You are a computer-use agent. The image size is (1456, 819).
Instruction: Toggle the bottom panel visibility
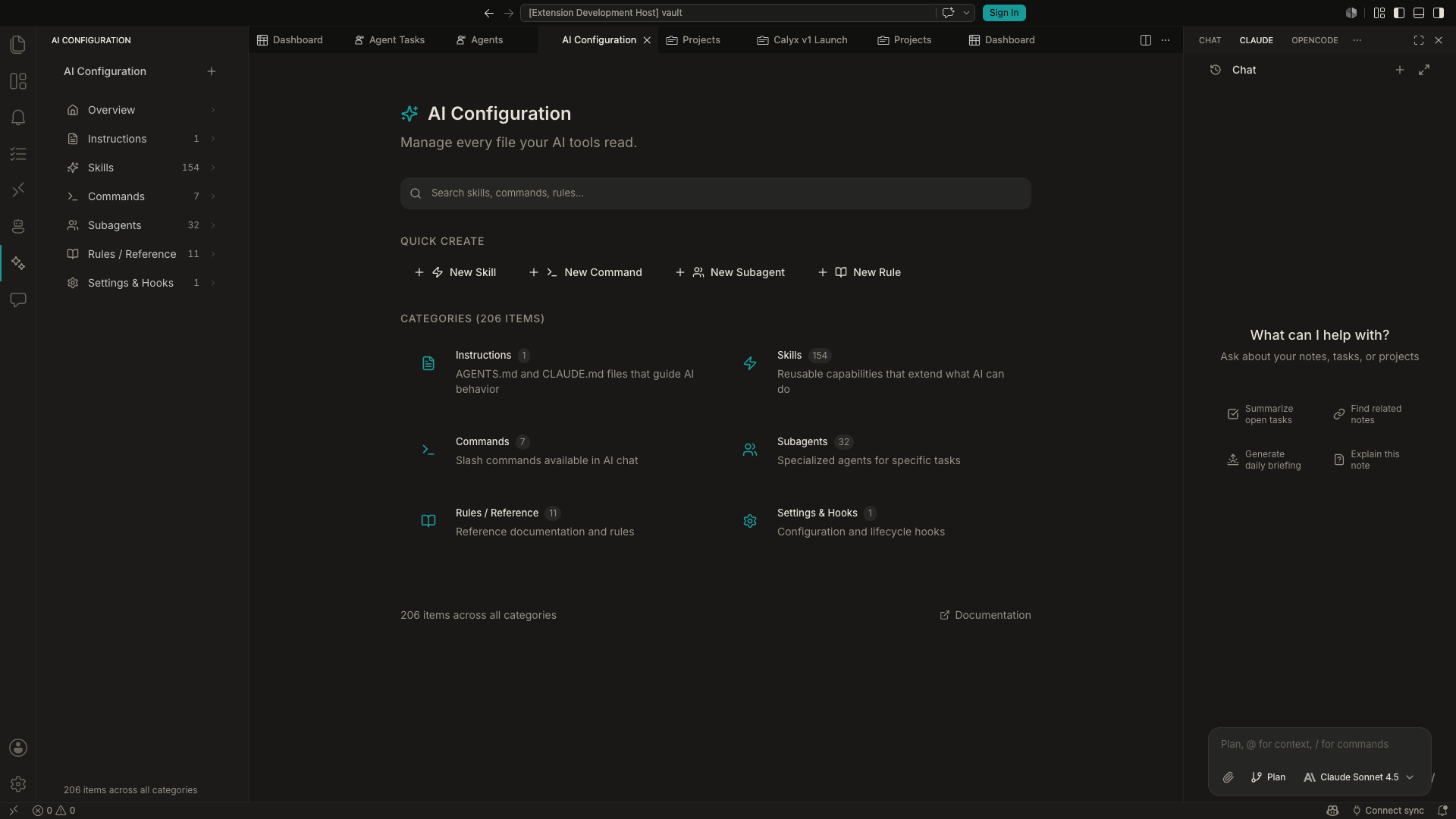point(1419,13)
